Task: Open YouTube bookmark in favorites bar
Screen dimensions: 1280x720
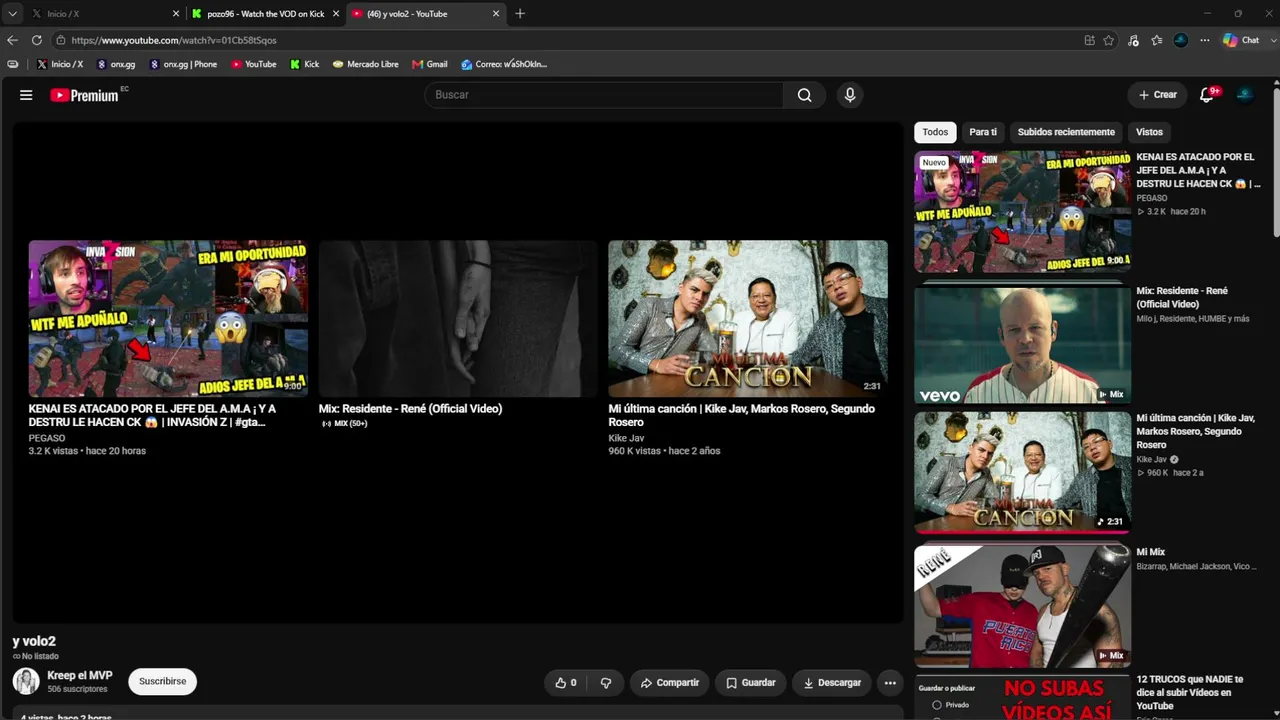Action: [254, 64]
